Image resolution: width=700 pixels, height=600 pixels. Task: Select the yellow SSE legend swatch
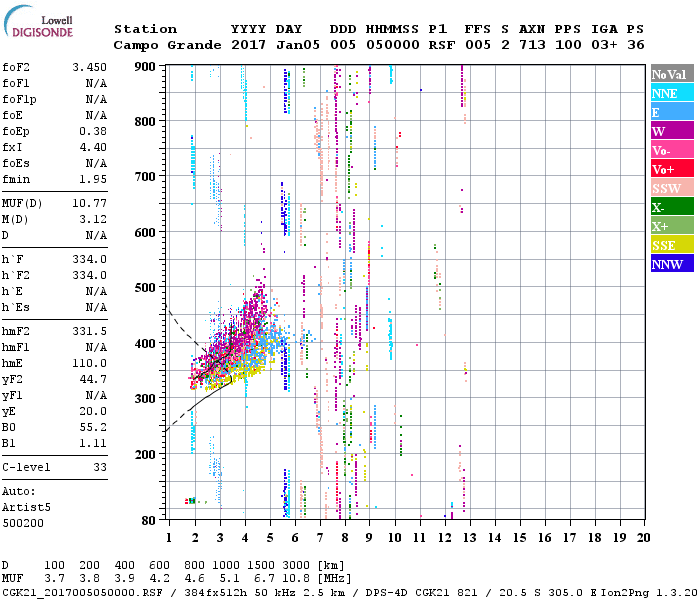(x=672, y=245)
